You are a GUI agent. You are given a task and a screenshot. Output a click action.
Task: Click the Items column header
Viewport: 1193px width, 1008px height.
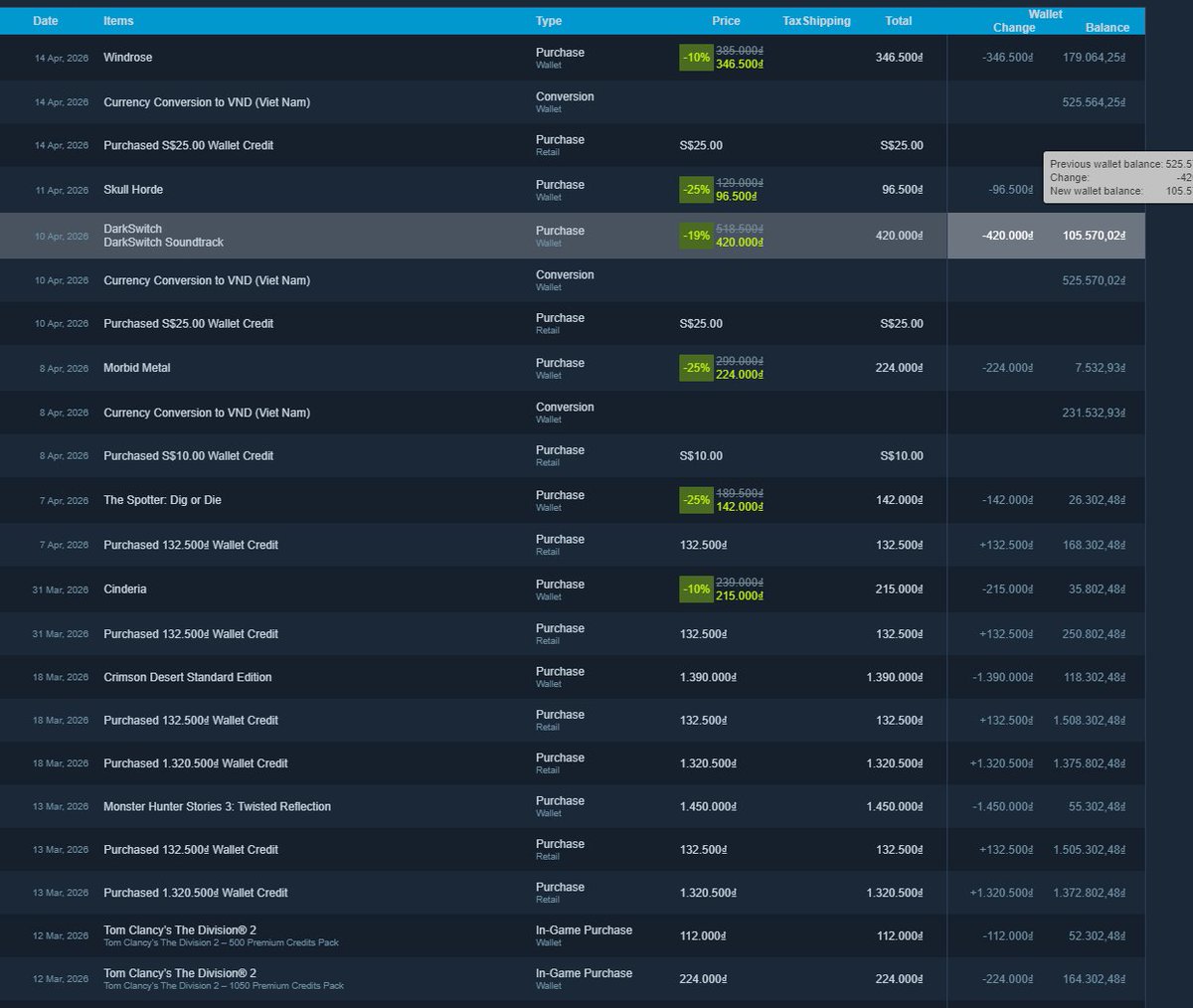(x=118, y=21)
